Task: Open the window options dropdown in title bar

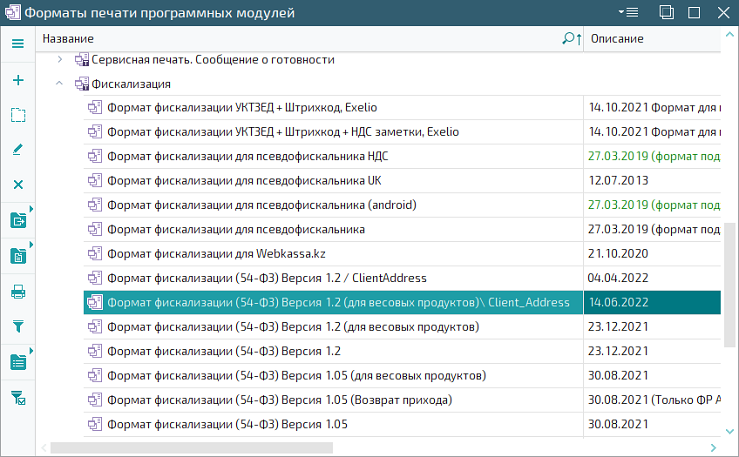Action: (x=628, y=12)
